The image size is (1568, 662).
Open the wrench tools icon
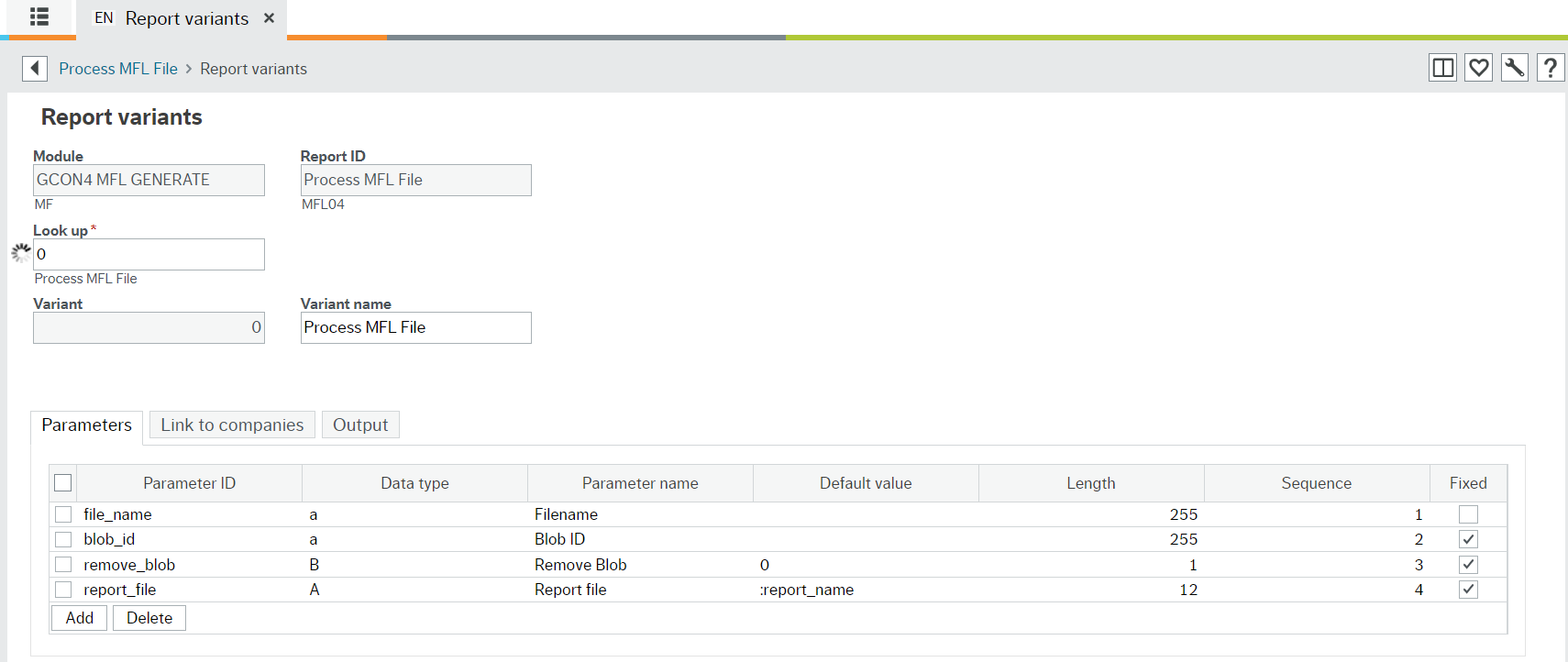click(x=1514, y=67)
